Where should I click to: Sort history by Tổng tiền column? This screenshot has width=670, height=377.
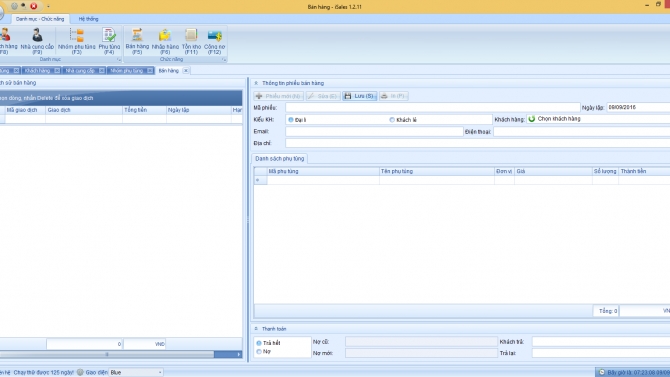click(x=144, y=110)
